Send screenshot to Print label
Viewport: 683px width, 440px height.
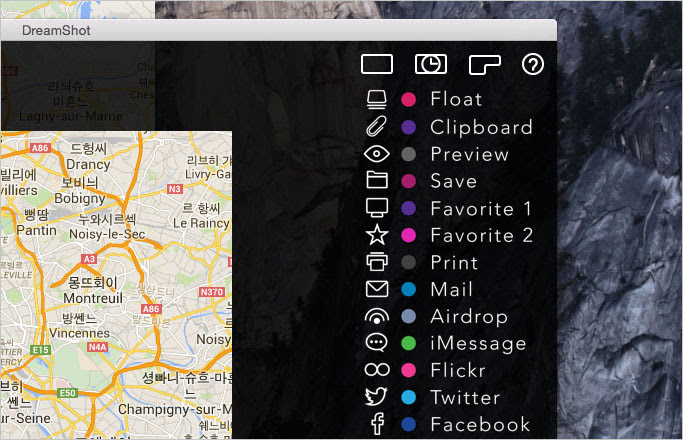point(454,262)
